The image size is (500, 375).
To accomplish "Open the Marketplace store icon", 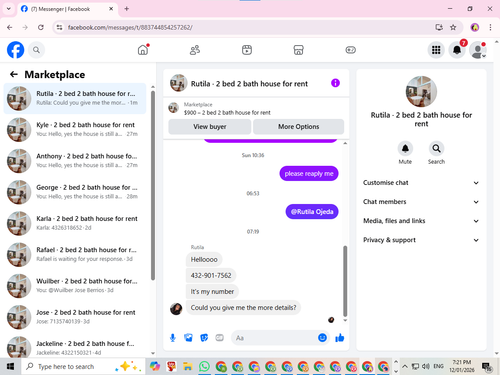I will pyautogui.click(x=298, y=50).
